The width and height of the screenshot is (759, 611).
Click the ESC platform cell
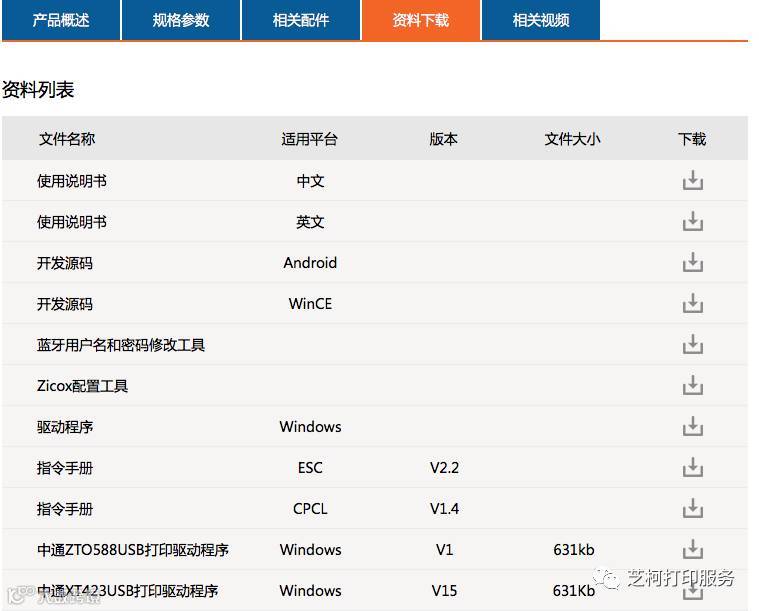310,468
